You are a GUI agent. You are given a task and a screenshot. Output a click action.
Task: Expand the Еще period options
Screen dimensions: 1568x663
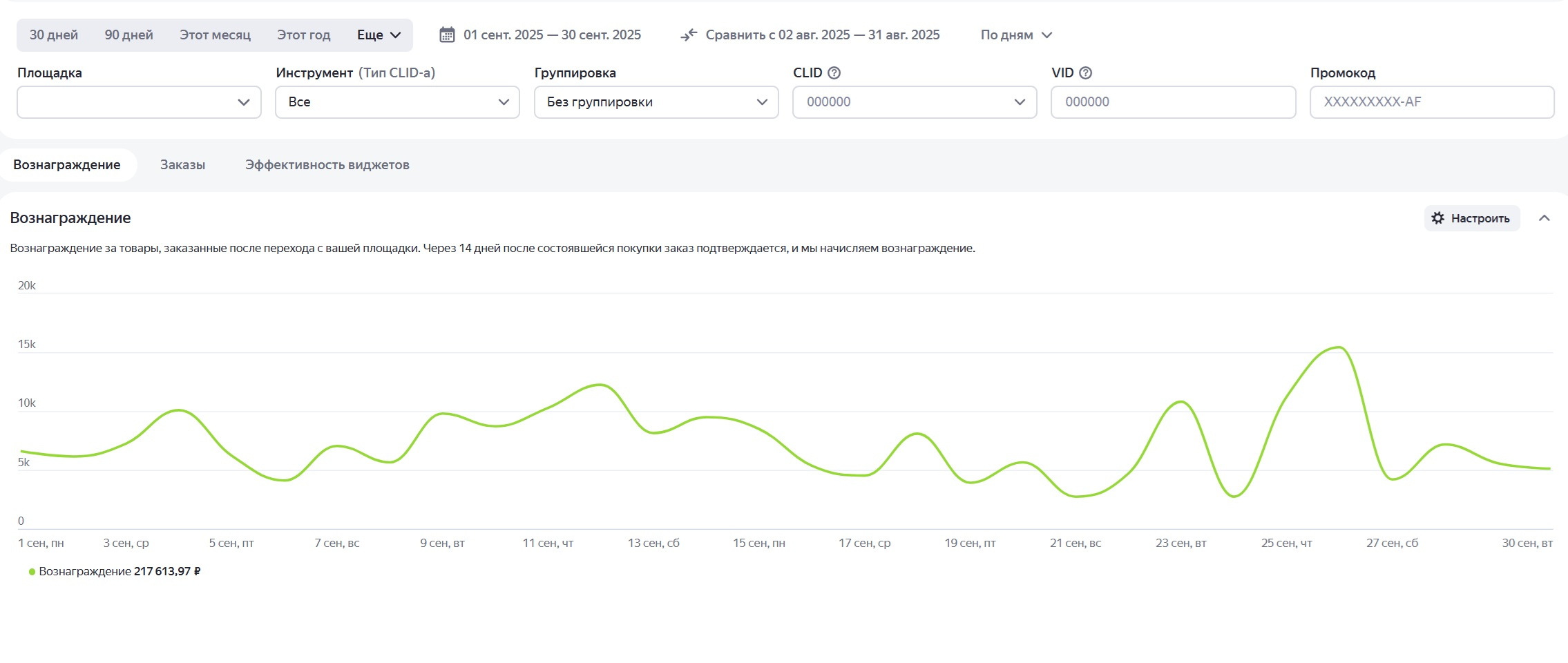point(379,35)
